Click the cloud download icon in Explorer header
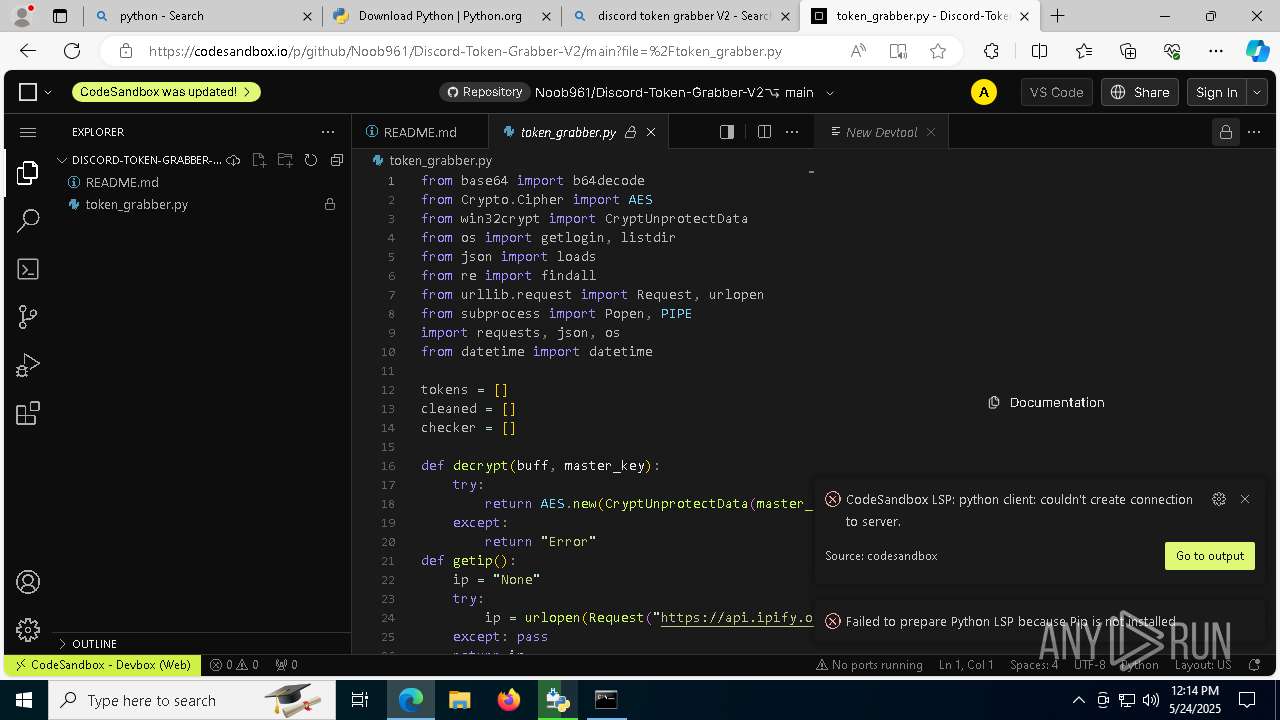This screenshot has width=1280, height=720. 233,160
